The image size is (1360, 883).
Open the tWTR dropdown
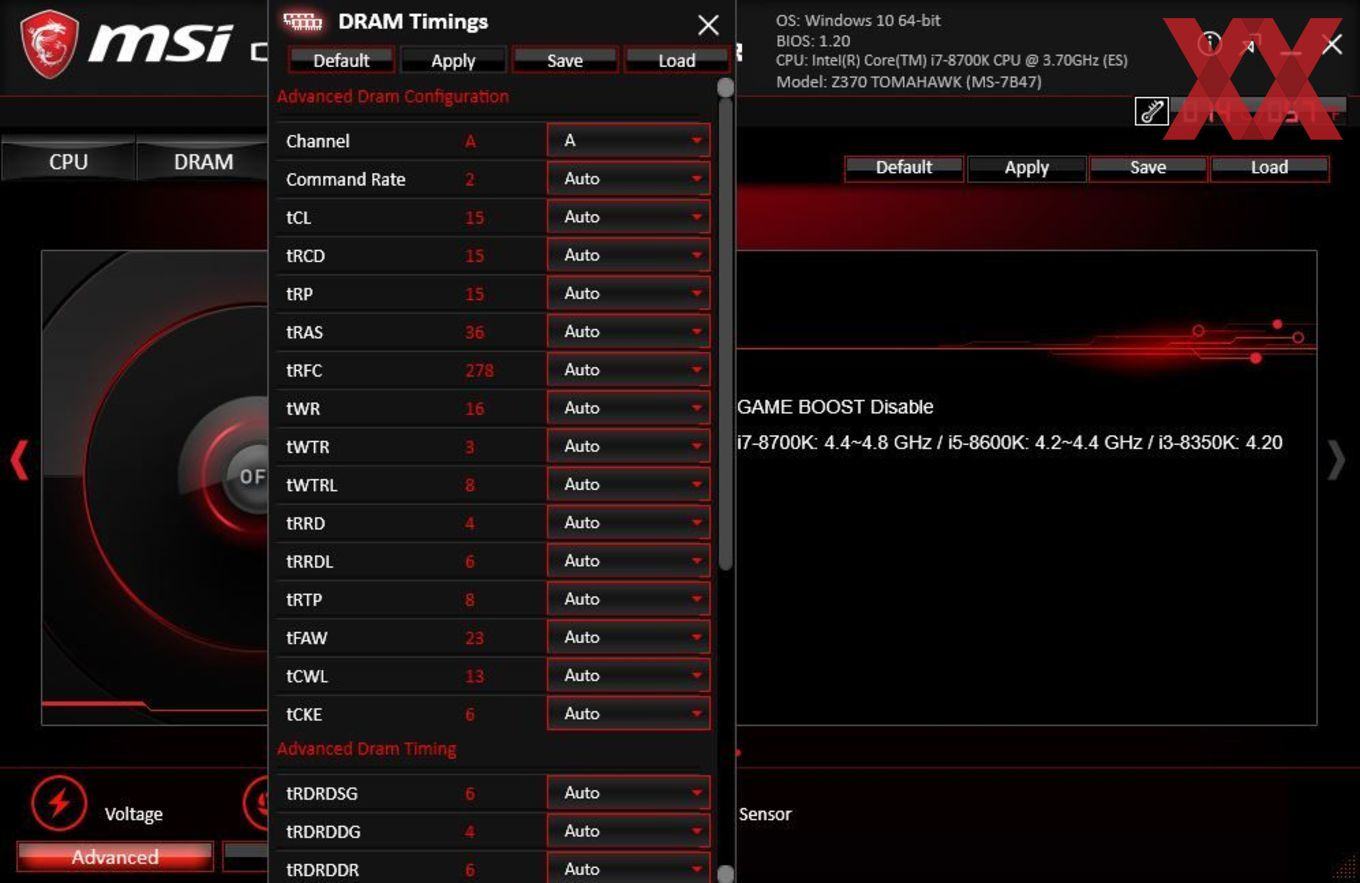click(629, 446)
